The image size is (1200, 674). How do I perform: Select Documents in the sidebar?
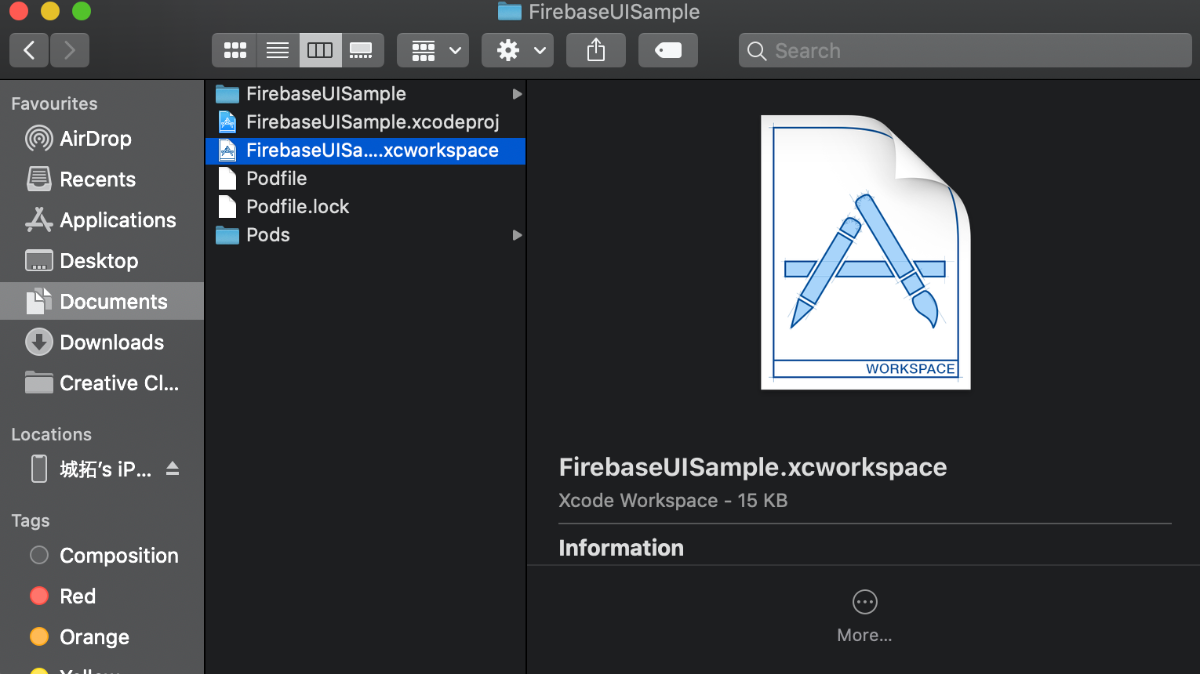coord(102,302)
